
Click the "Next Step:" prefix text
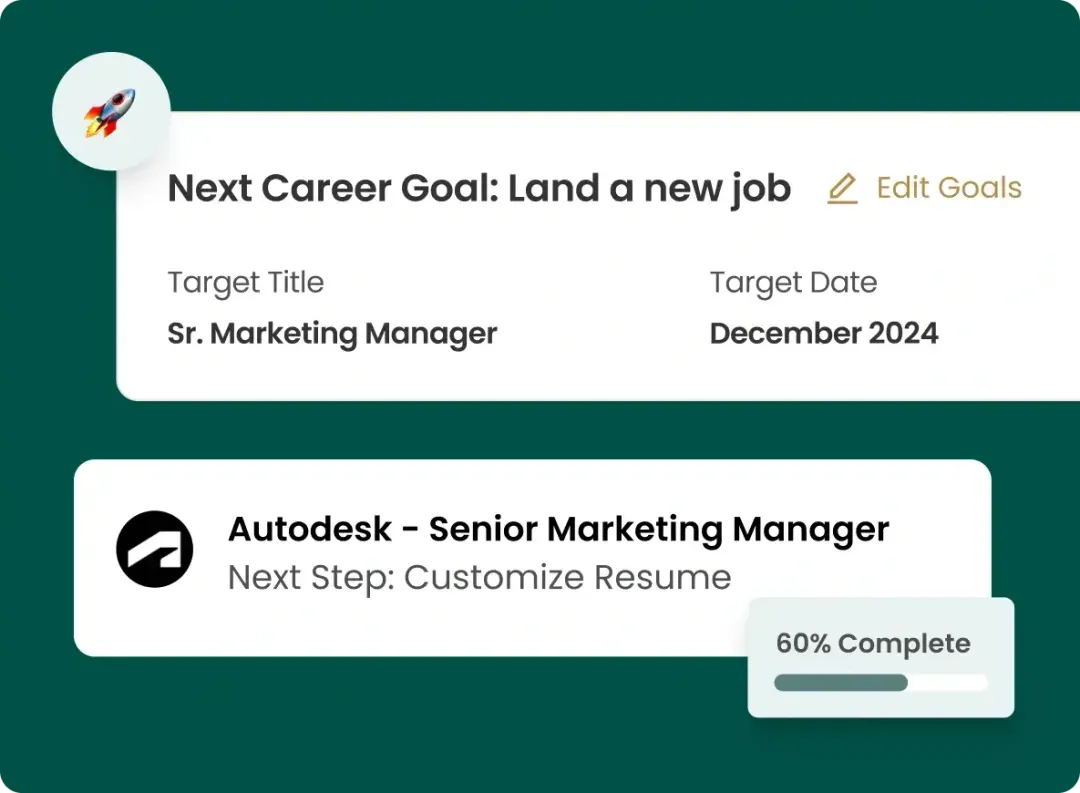(x=311, y=577)
